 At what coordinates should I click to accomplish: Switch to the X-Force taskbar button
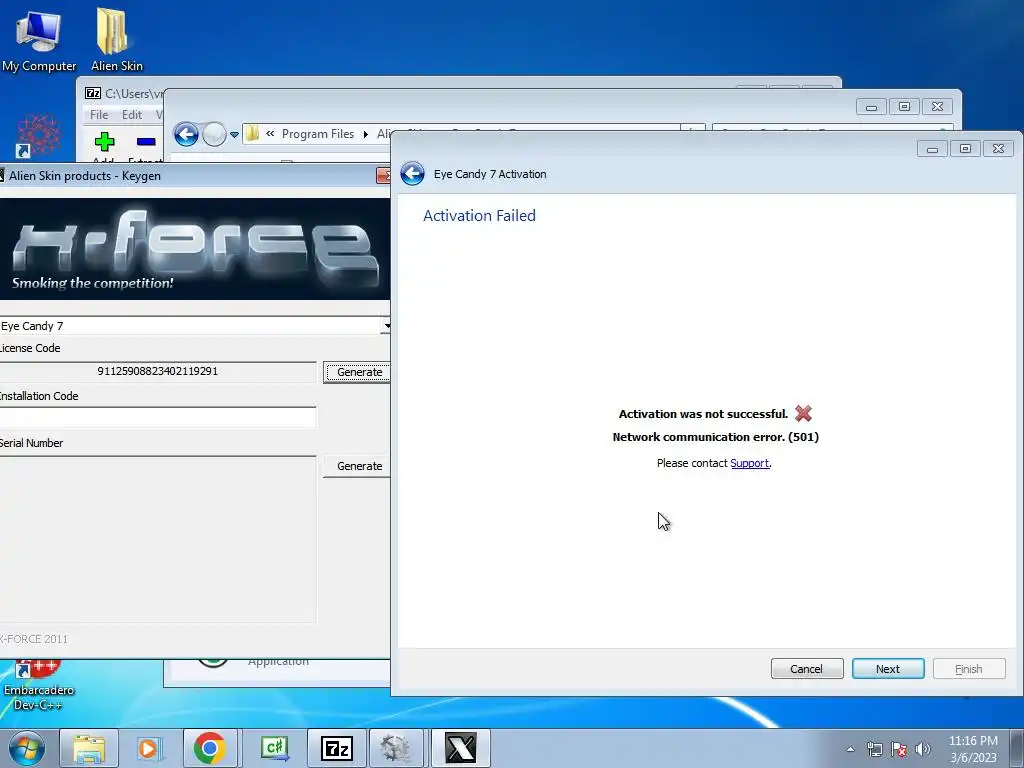pos(460,748)
